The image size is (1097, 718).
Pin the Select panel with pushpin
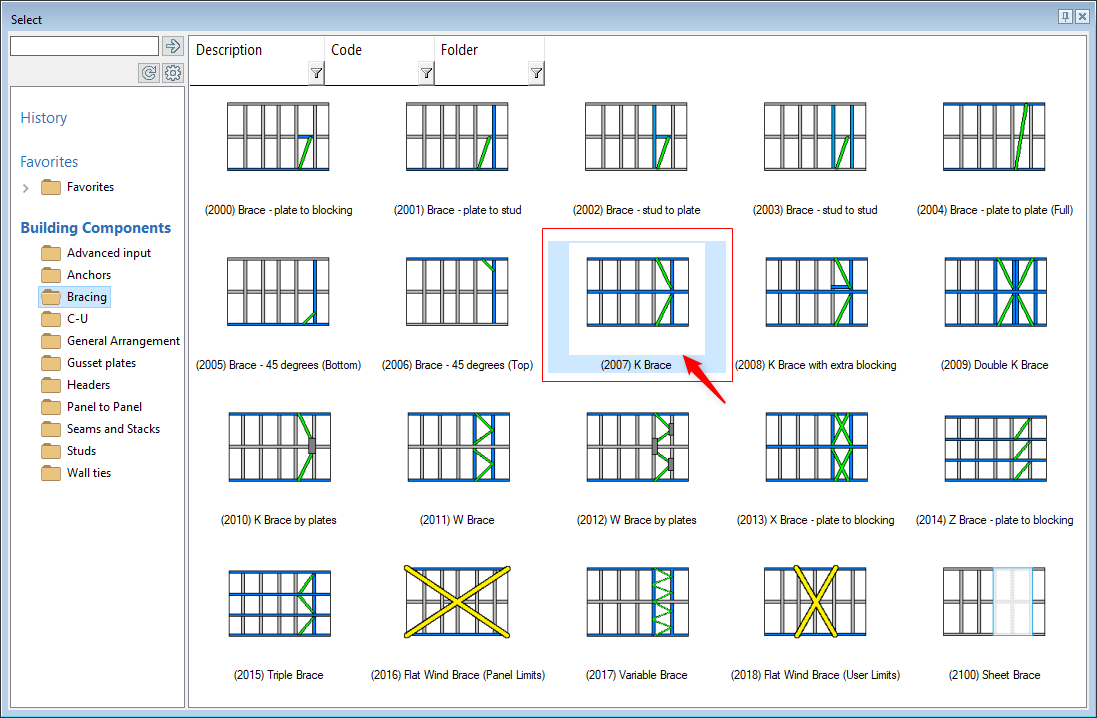(x=1065, y=17)
